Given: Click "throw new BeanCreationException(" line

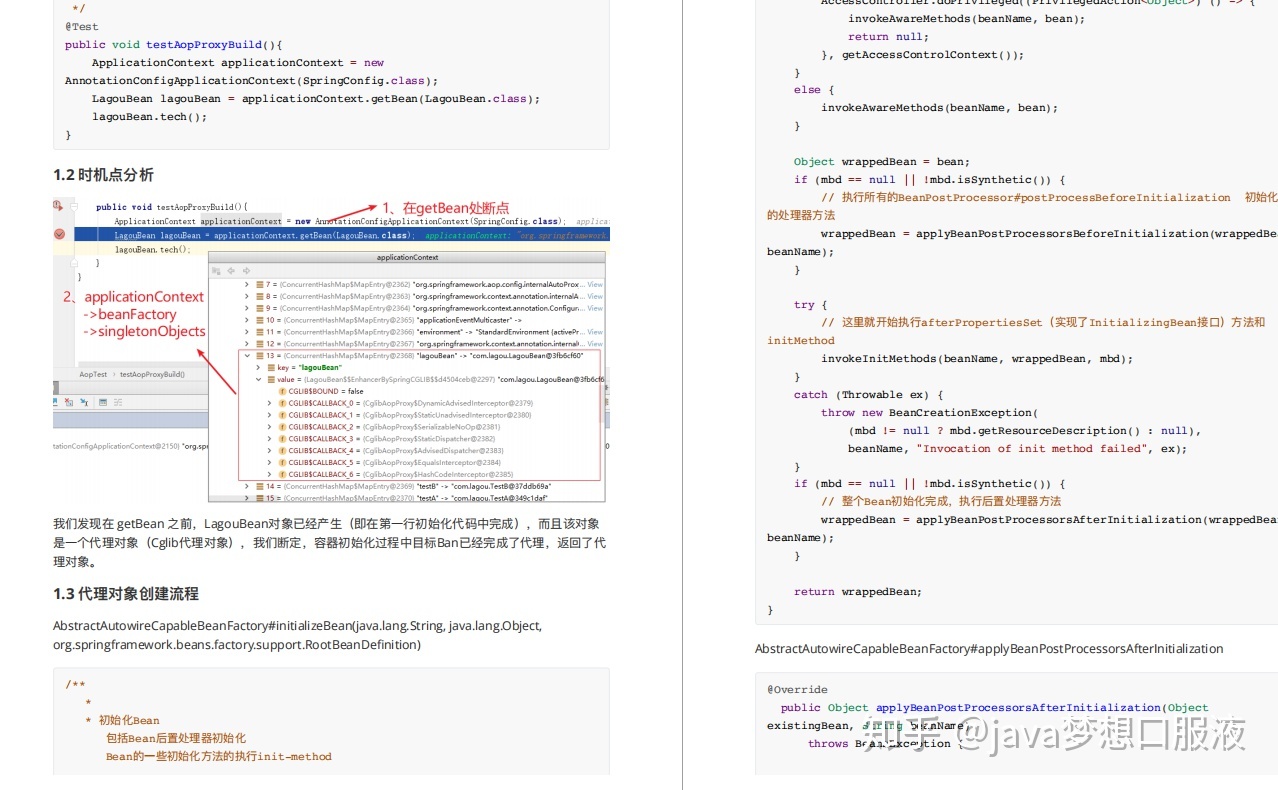Looking at the screenshot, I should click(929, 412).
